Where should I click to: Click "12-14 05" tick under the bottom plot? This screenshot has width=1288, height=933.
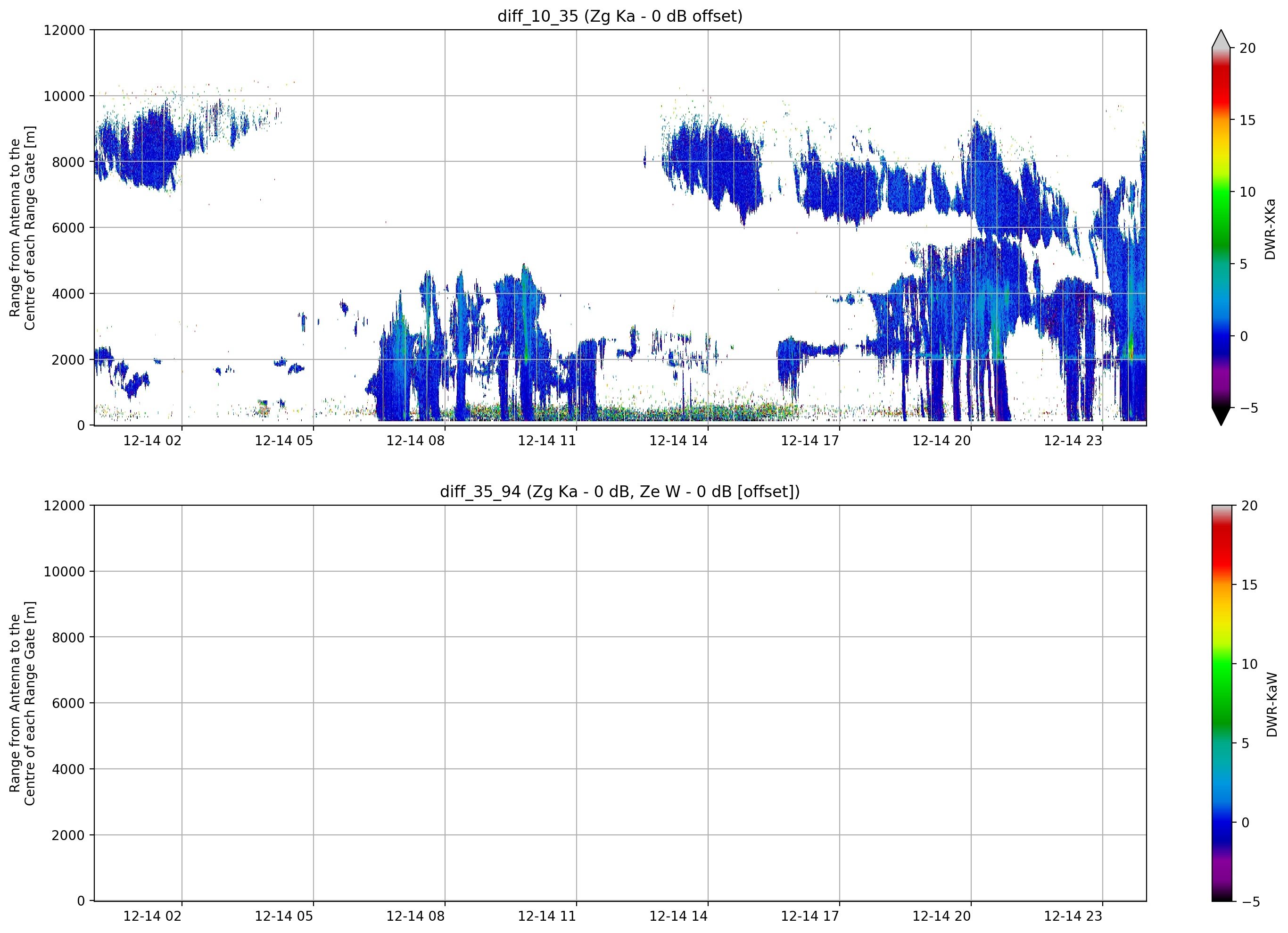tap(284, 916)
